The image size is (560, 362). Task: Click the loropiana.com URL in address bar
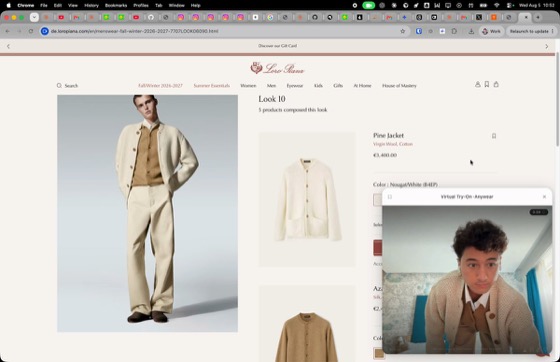pos(134,31)
